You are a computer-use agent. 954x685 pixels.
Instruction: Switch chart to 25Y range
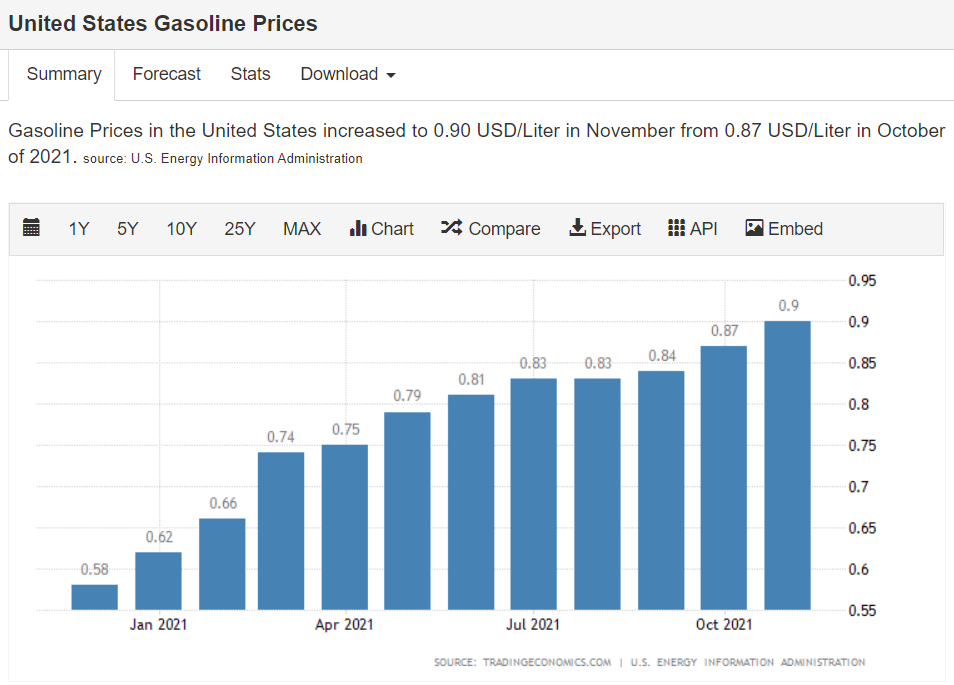click(x=240, y=229)
